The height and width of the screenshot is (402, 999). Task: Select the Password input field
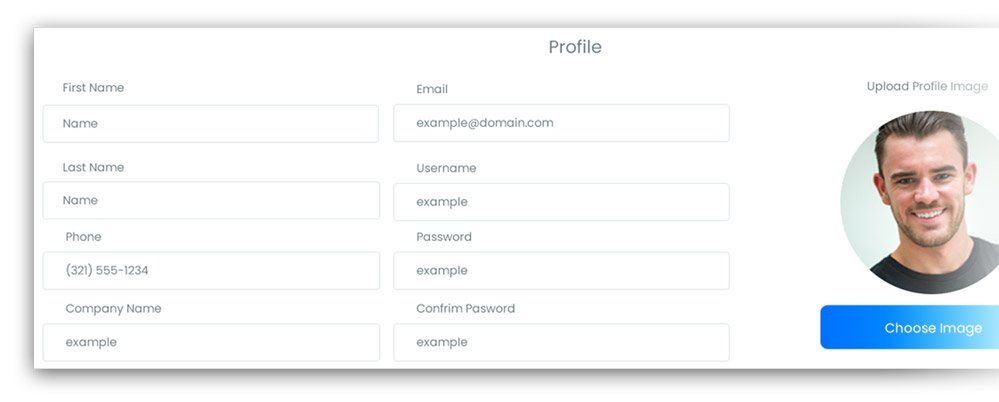560,271
